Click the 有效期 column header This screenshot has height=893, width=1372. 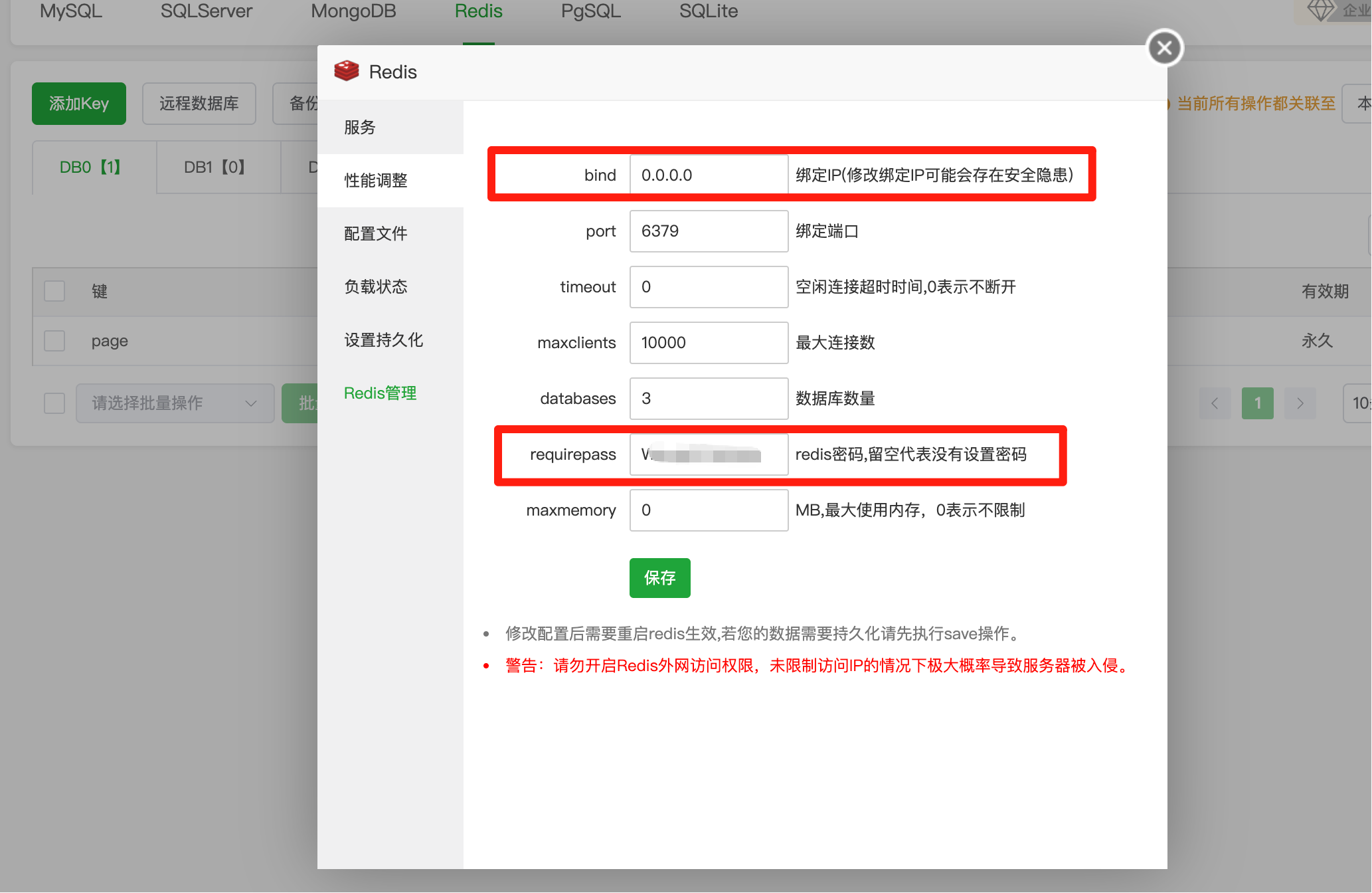click(x=1325, y=291)
